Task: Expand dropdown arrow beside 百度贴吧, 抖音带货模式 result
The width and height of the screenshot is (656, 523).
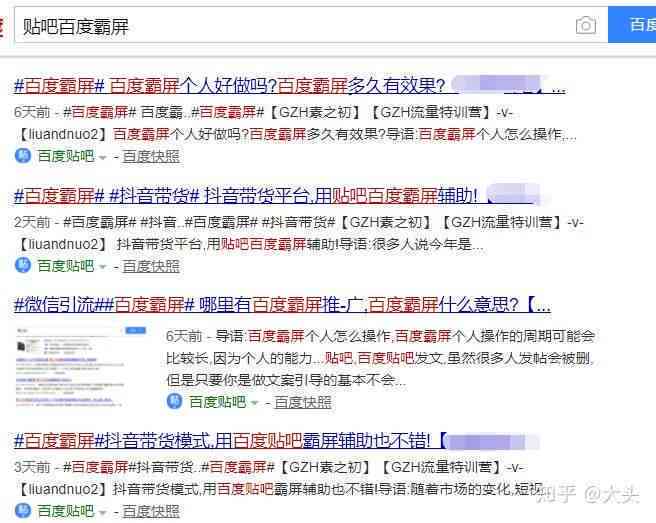Action: (x=102, y=512)
